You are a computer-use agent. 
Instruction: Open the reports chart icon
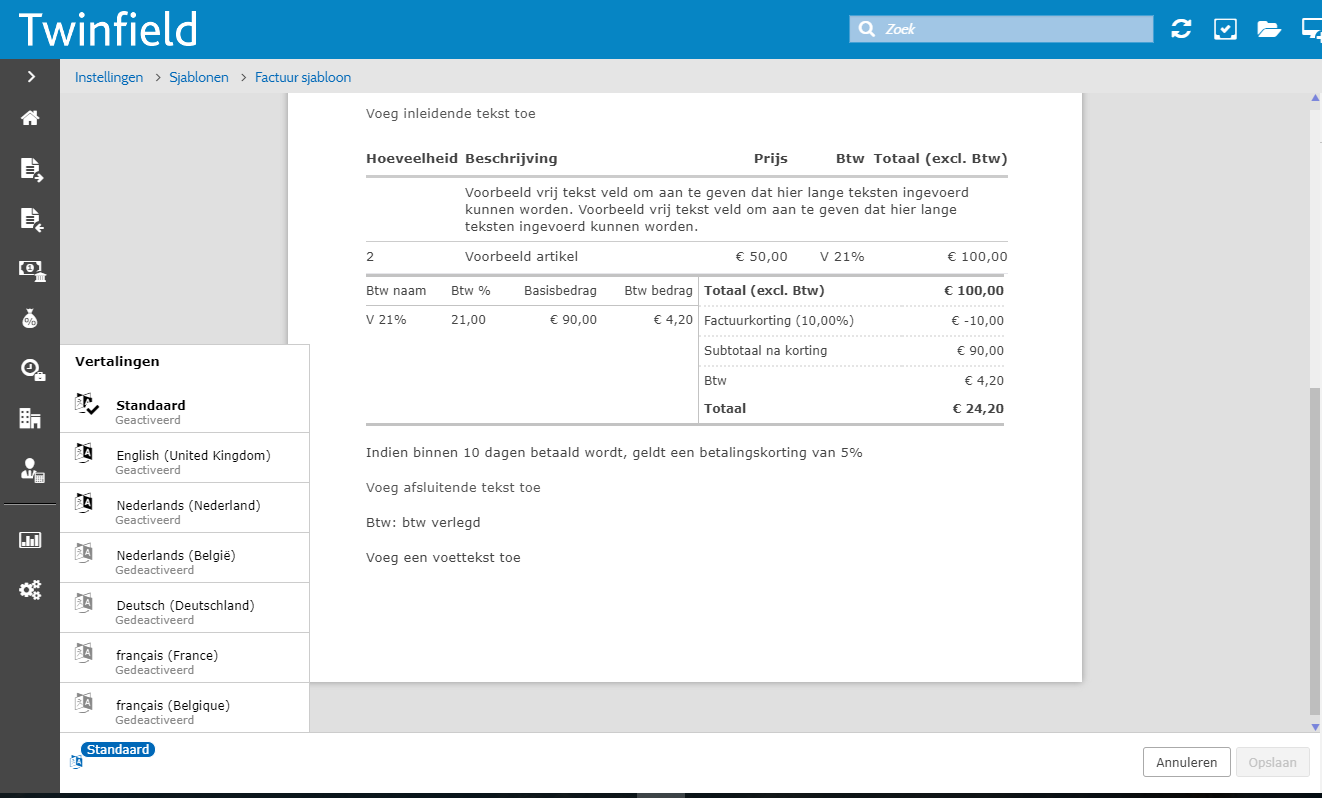coord(30,540)
